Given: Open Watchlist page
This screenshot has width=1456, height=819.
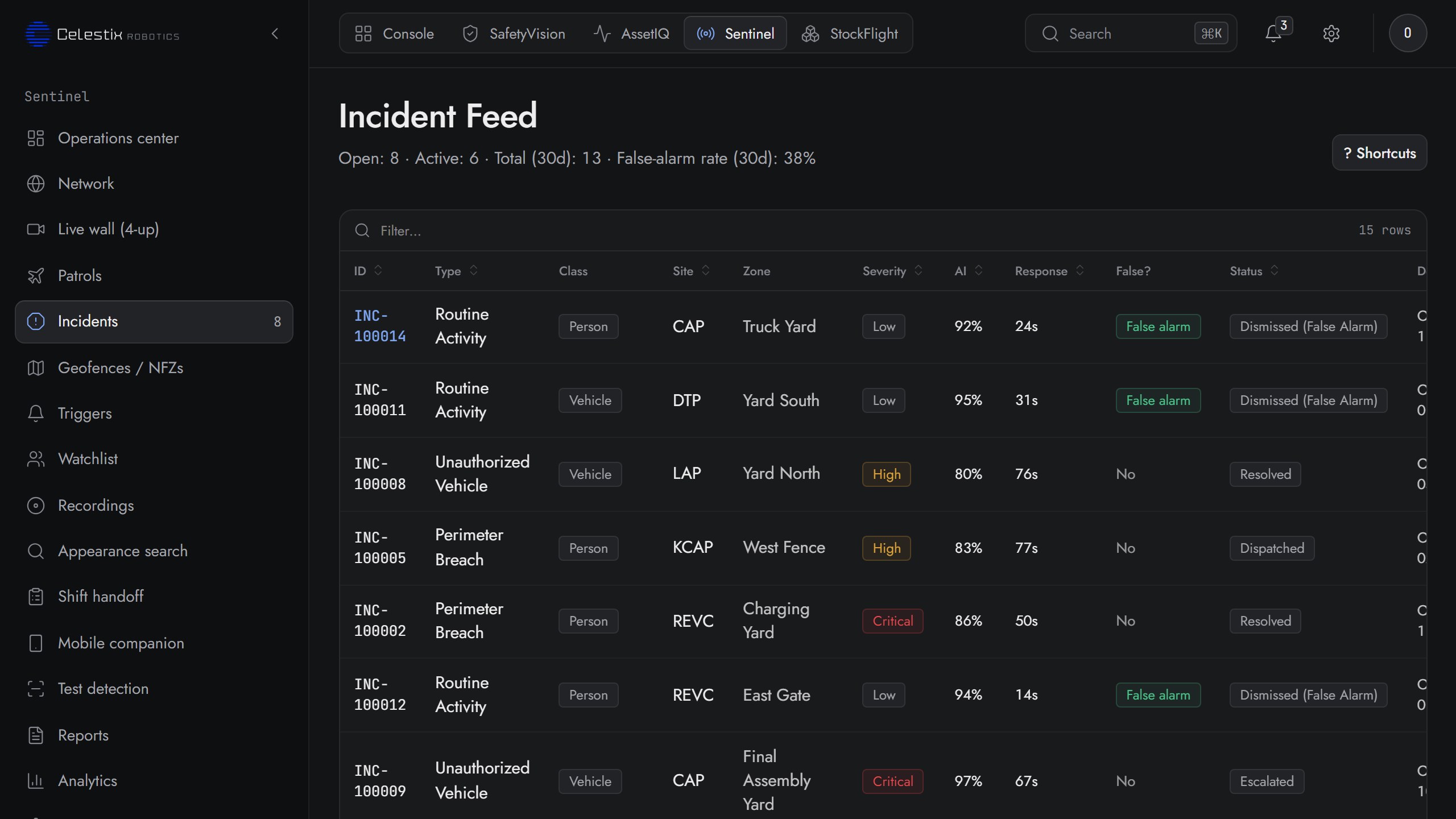Looking at the screenshot, I should 154,459.
